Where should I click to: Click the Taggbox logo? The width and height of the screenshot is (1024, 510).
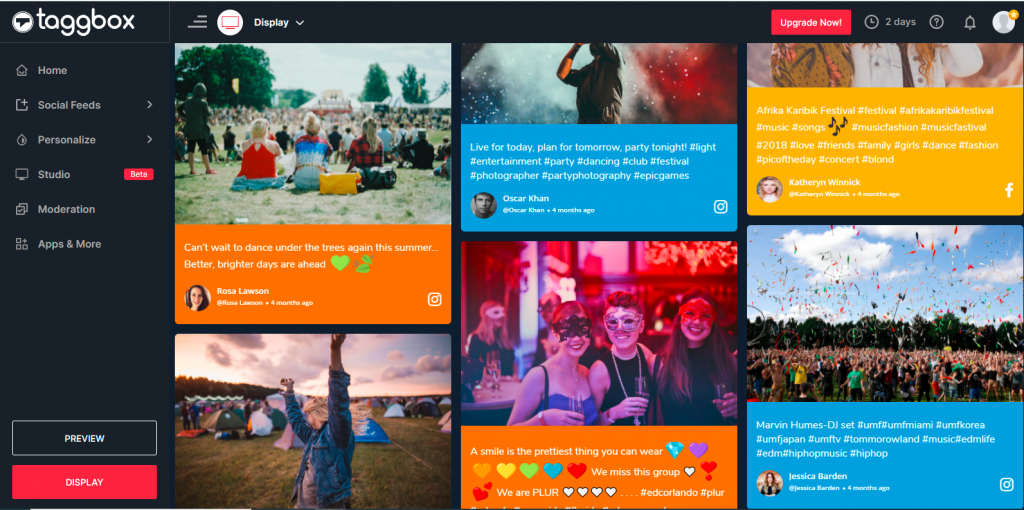(x=73, y=21)
